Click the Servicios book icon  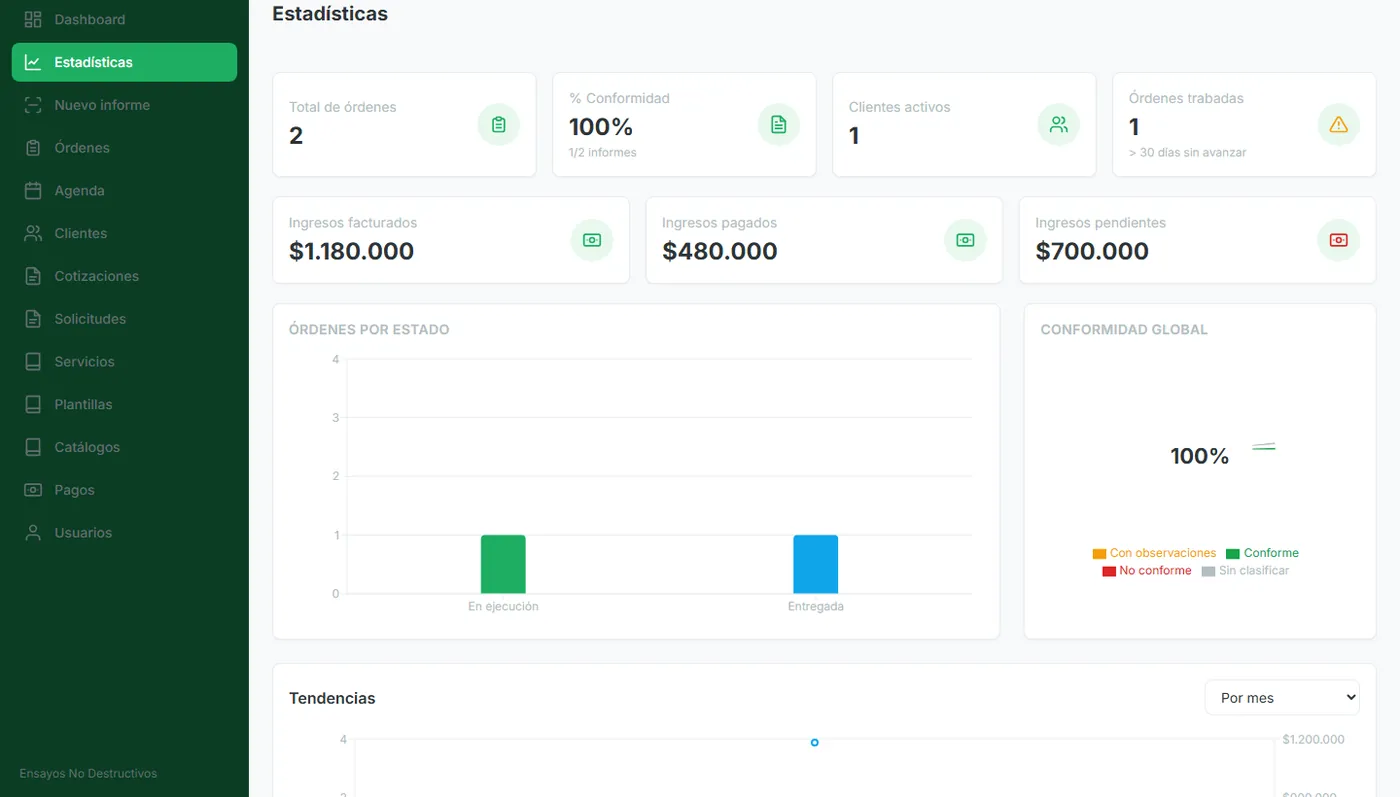(x=33, y=362)
